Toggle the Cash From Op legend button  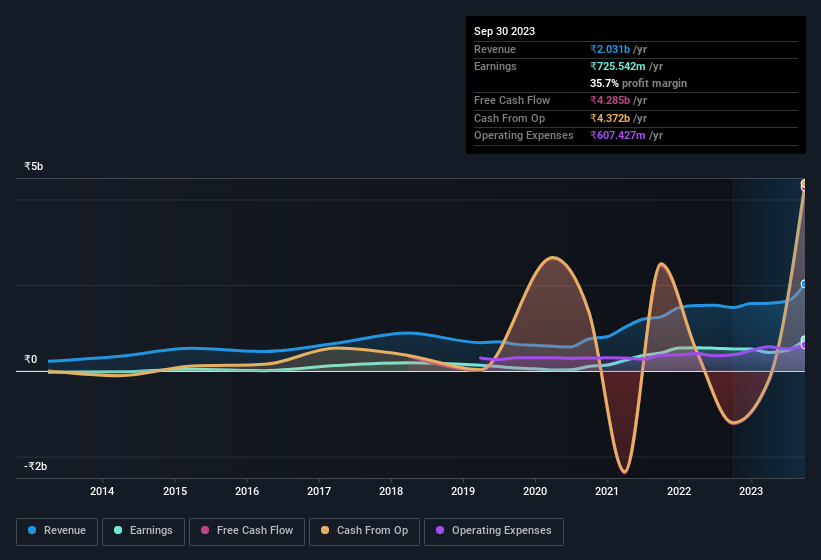364,531
